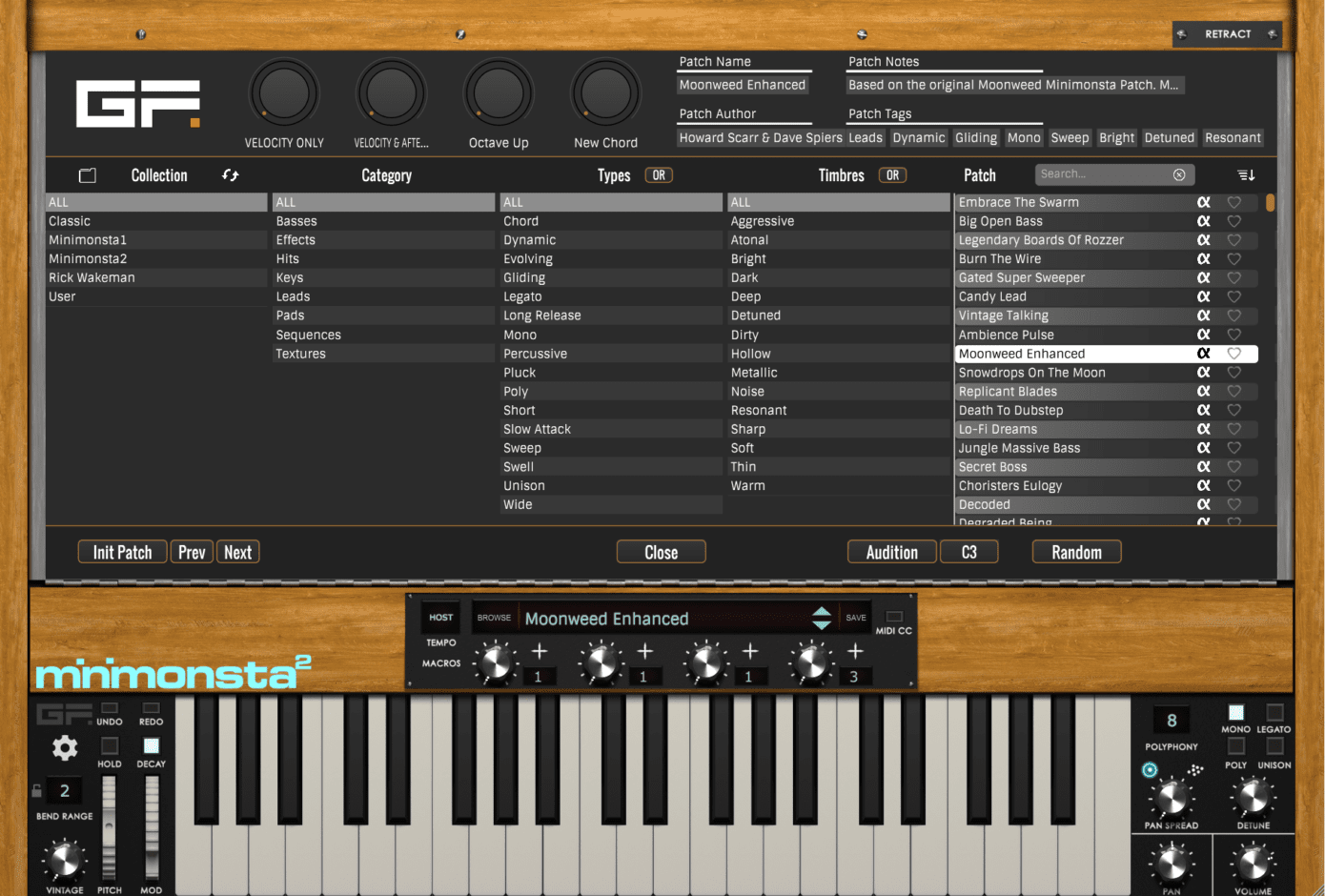
Task: Clear the patch search field
Action: point(1179,174)
